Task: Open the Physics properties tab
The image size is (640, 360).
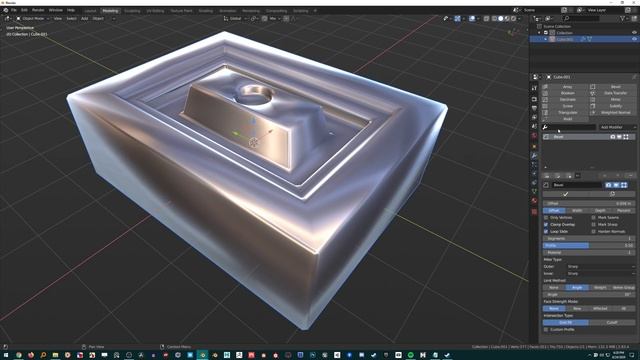Action: click(x=534, y=174)
